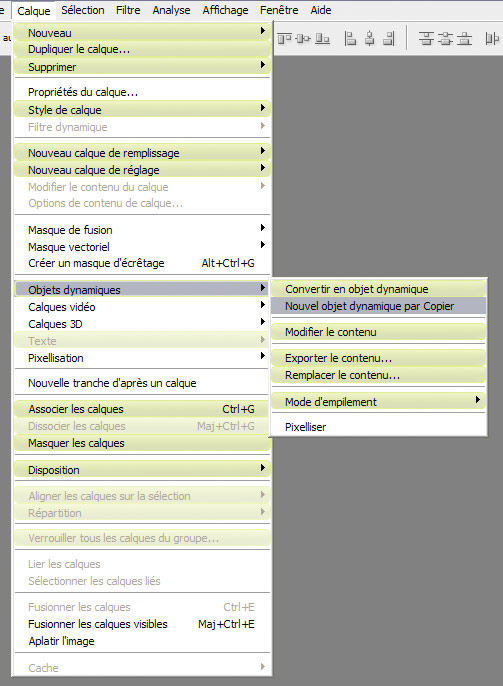Open the Mode d'empilement submenu
This screenshot has height=686, width=503.
[x=378, y=402]
